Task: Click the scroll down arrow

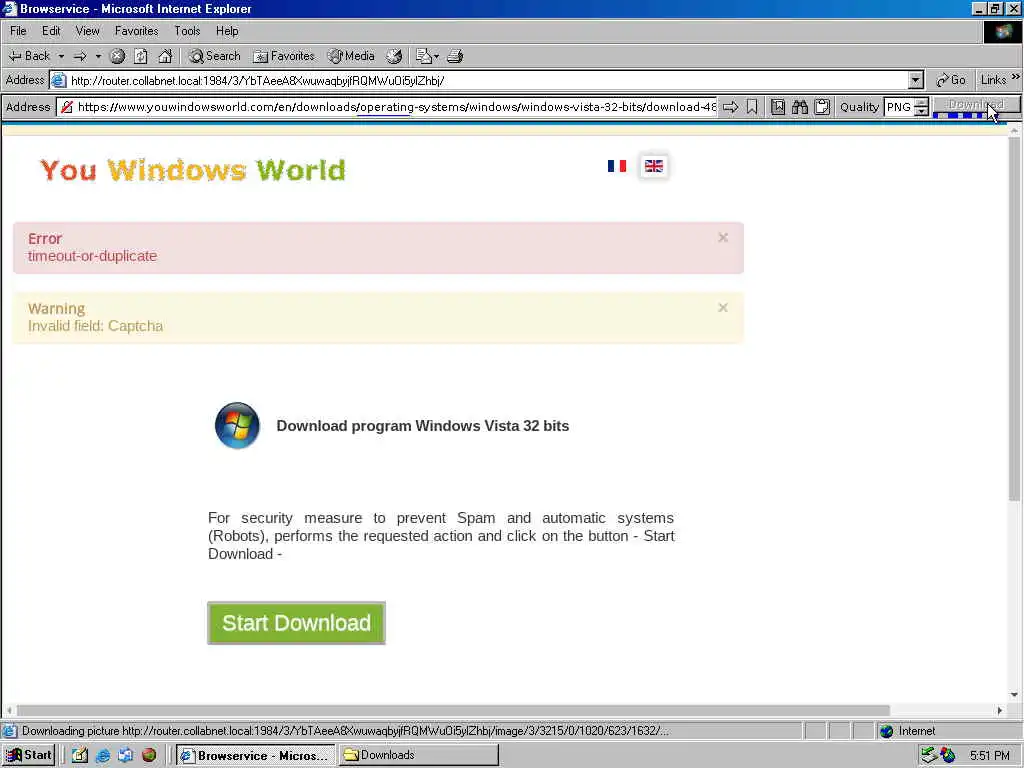Action: (1014, 696)
